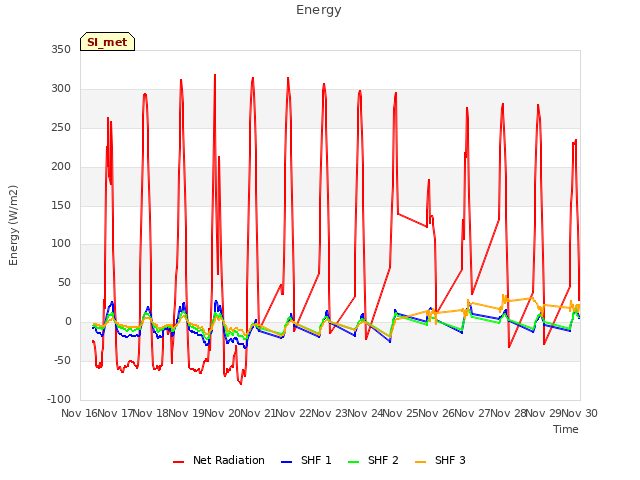
Task: Click the Nov 16 x-axis tick label
Action: coord(79,413)
